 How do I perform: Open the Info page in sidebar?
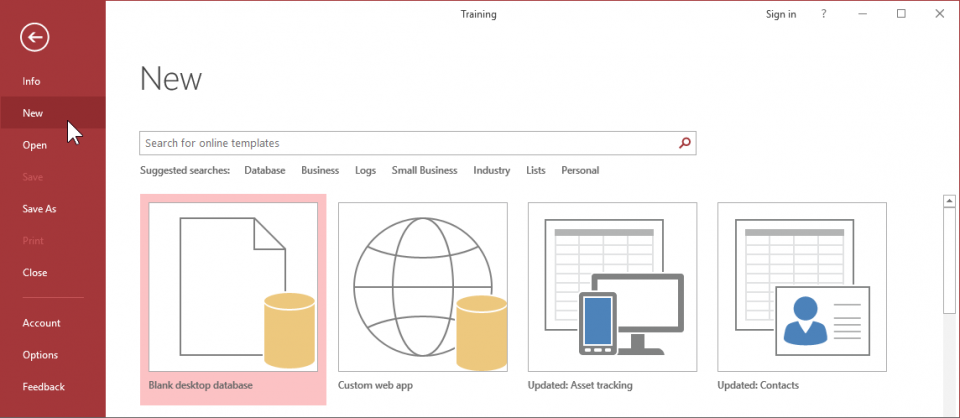(x=32, y=81)
